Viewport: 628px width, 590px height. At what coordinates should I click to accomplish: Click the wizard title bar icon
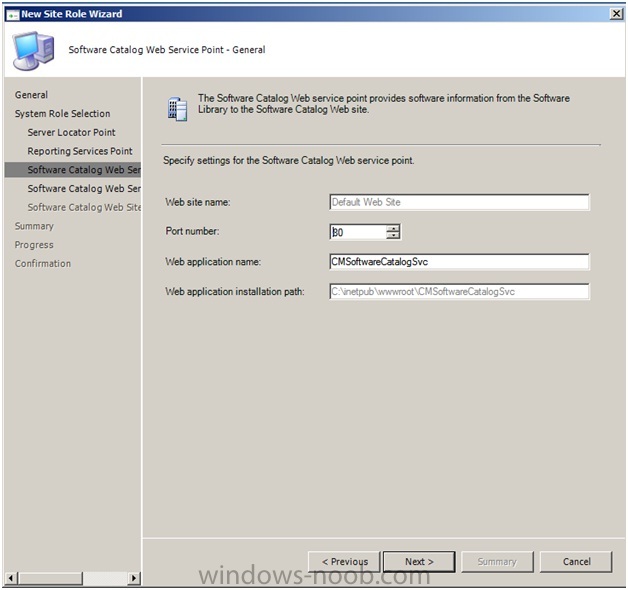(12, 15)
